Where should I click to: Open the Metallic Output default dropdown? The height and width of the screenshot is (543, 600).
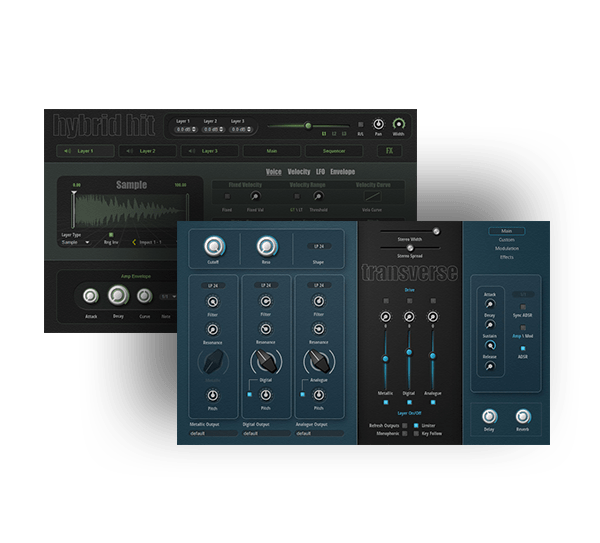click(x=208, y=433)
